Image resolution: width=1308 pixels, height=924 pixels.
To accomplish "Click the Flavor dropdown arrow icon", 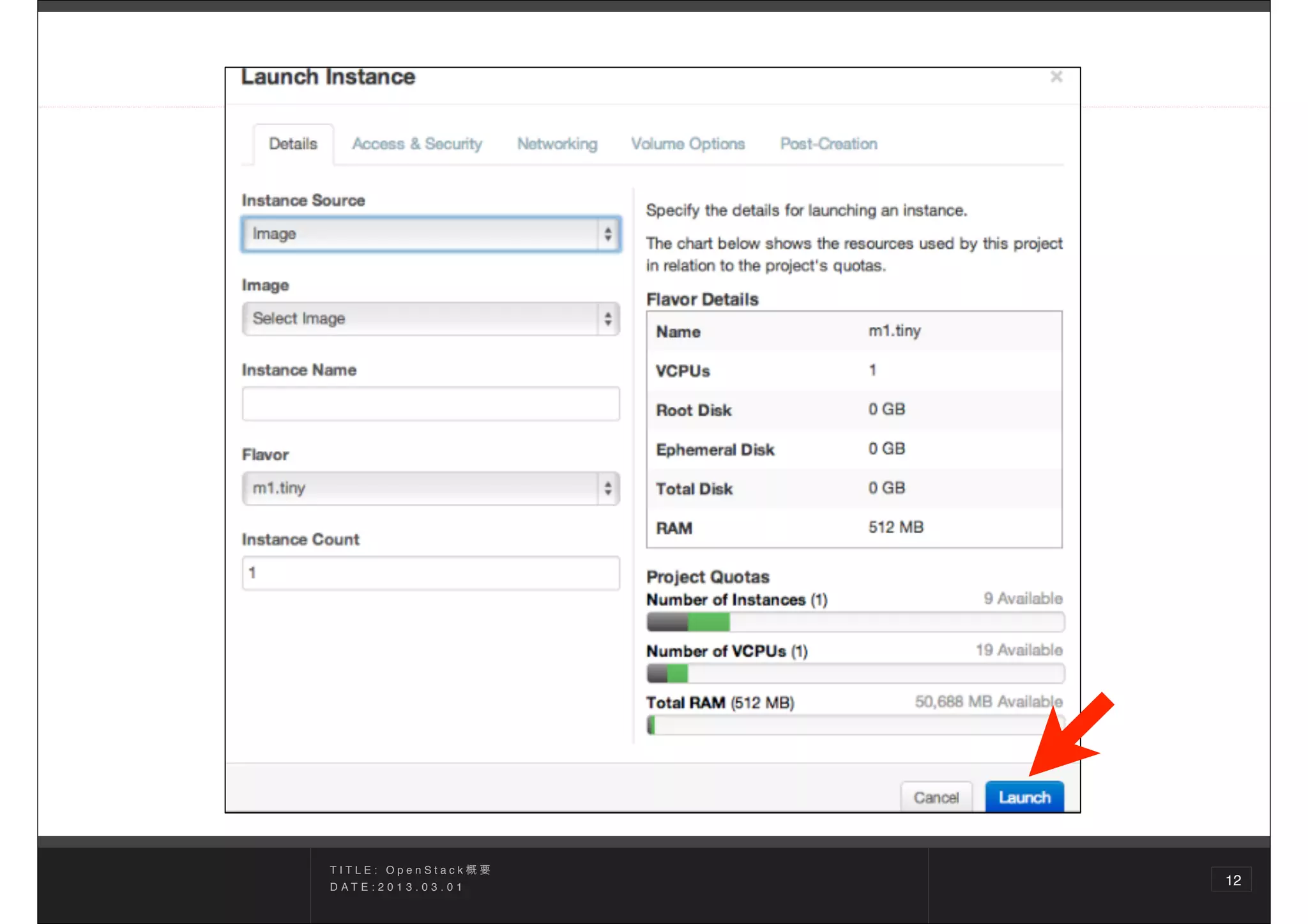I will tap(608, 489).
